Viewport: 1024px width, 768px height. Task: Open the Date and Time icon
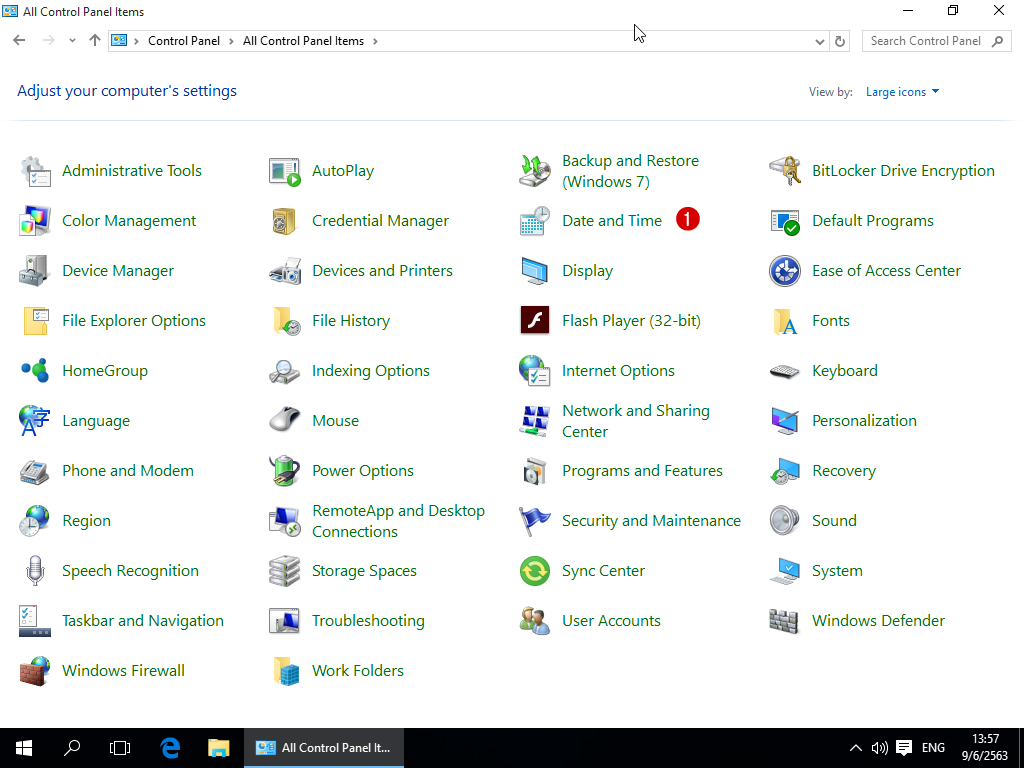click(x=535, y=221)
